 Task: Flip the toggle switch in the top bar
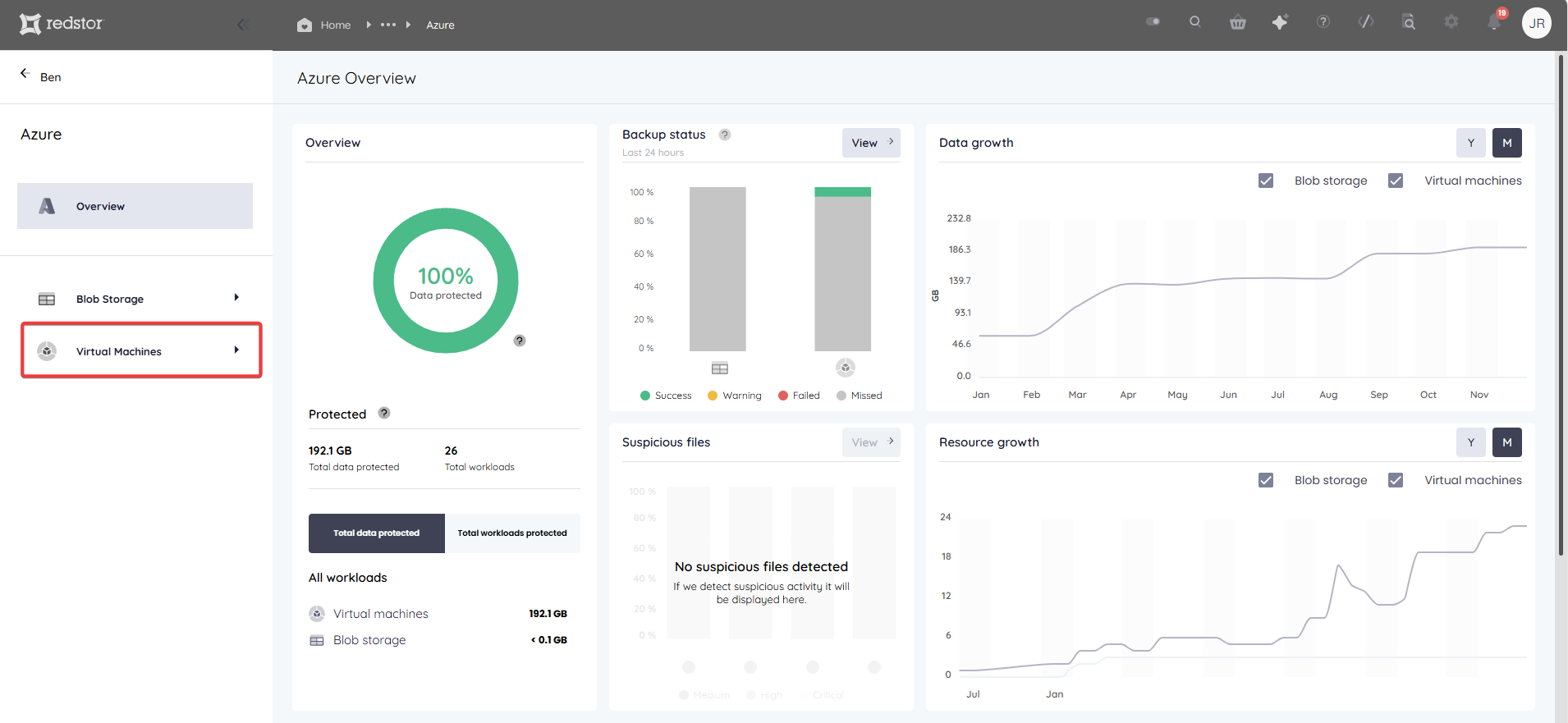1153,21
